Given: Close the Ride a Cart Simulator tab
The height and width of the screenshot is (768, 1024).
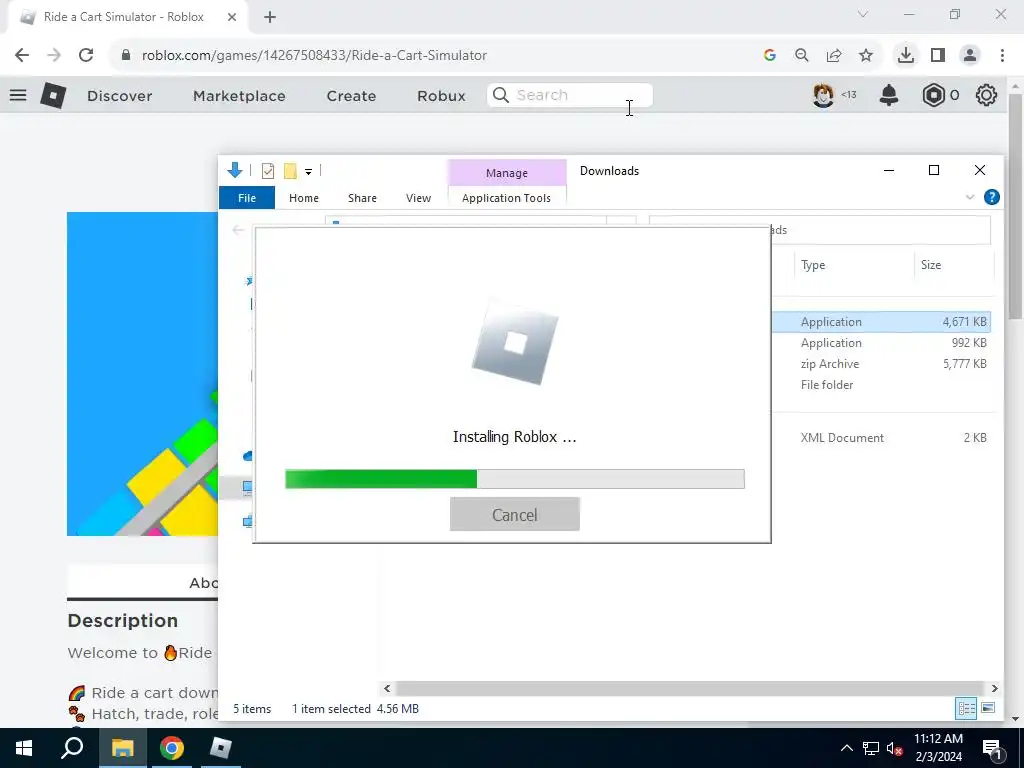Looking at the screenshot, I should (x=232, y=17).
